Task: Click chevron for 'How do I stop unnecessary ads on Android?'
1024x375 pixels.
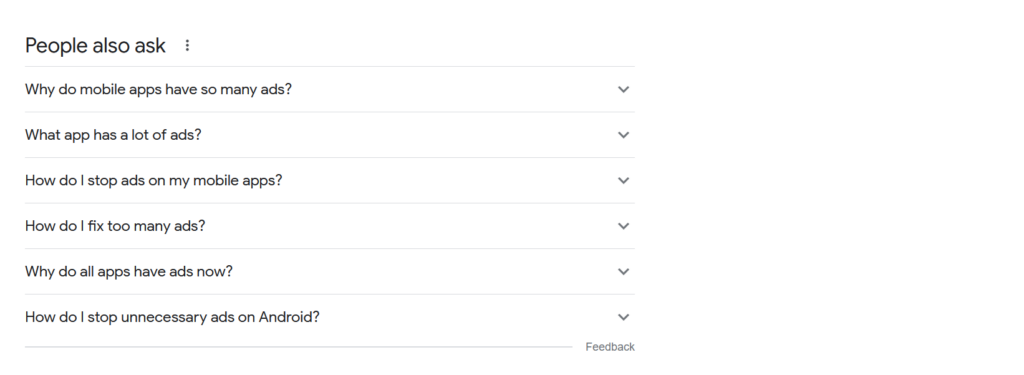Action: click(x=623, y=318)
